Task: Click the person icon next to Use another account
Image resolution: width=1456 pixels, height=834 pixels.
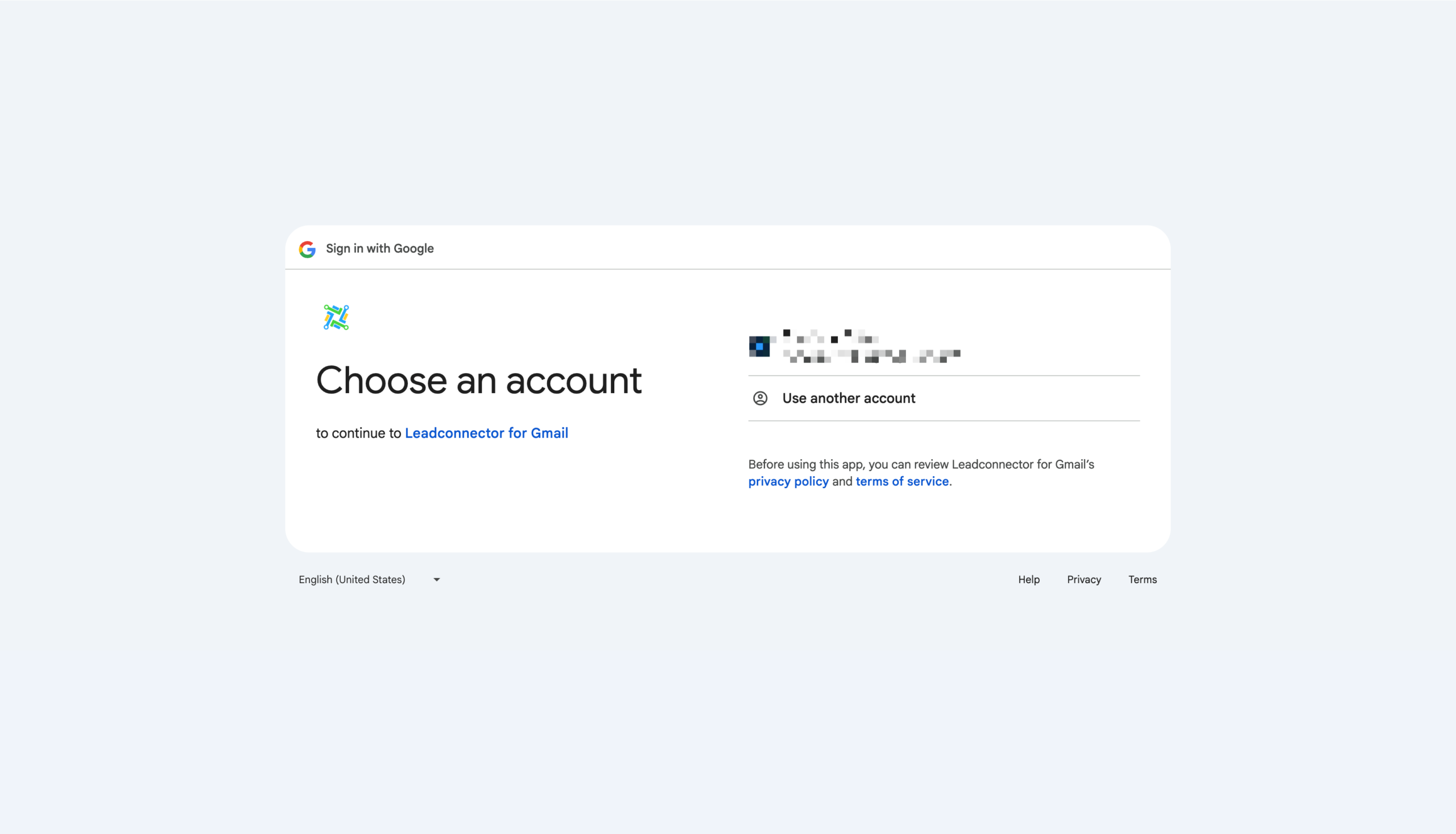Action: pyautogui.click(x=761, y=398)
